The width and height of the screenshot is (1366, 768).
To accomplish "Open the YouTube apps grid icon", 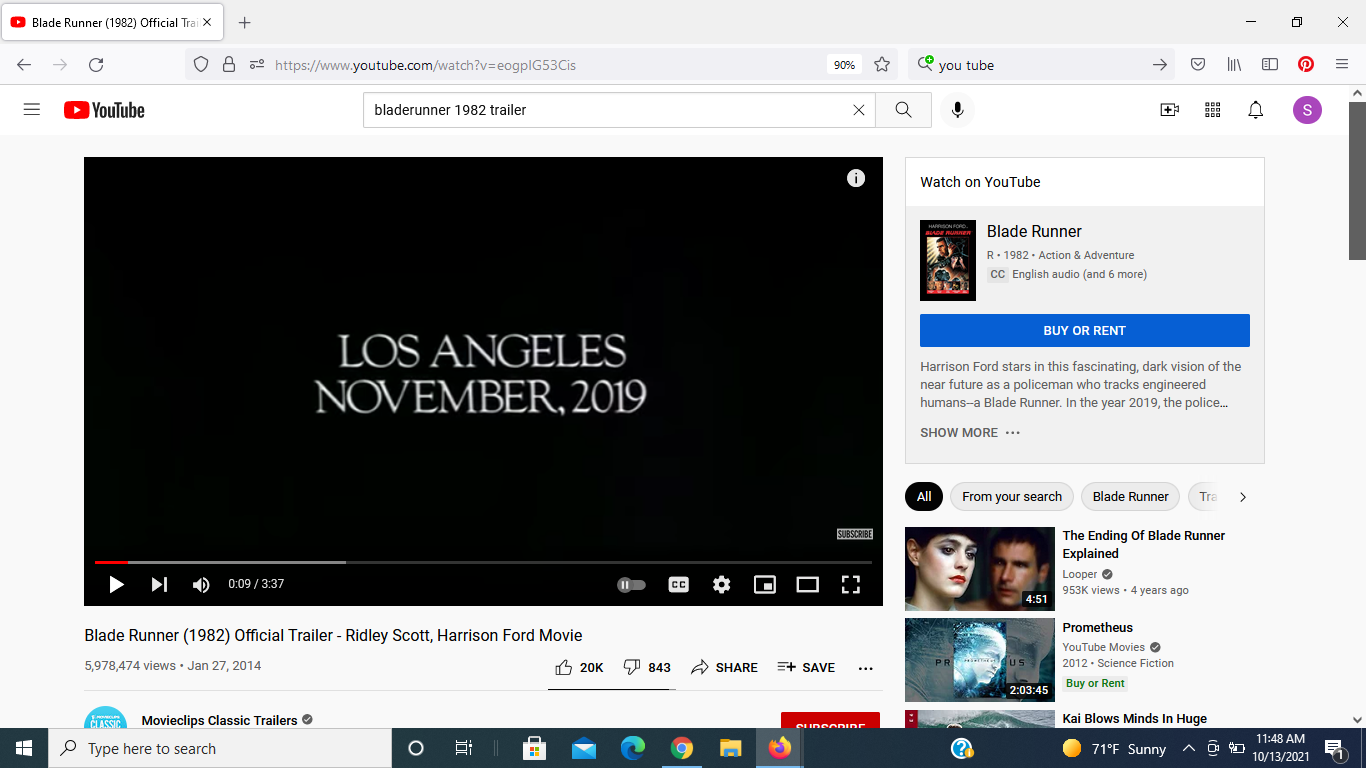I will (x=1213, y=110).
